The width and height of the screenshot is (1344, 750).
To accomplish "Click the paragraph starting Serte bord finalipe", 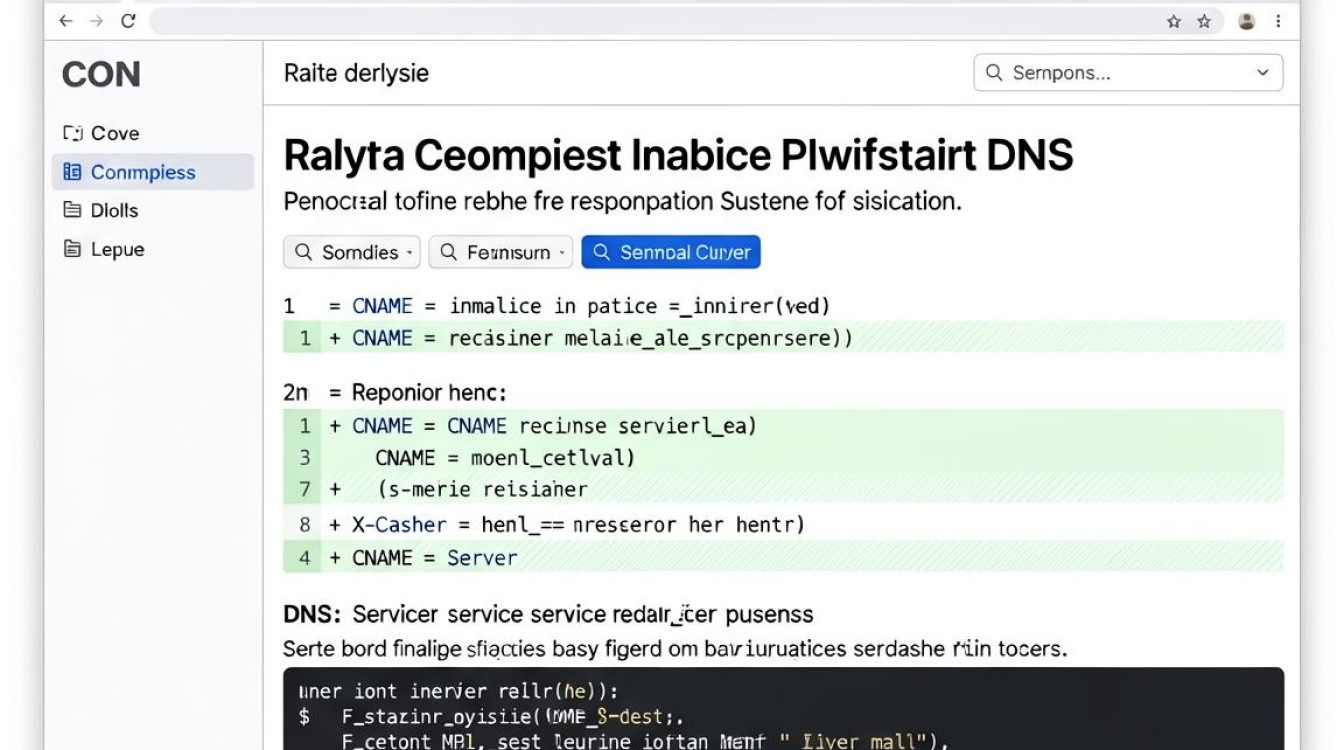I will pos(675,649).
